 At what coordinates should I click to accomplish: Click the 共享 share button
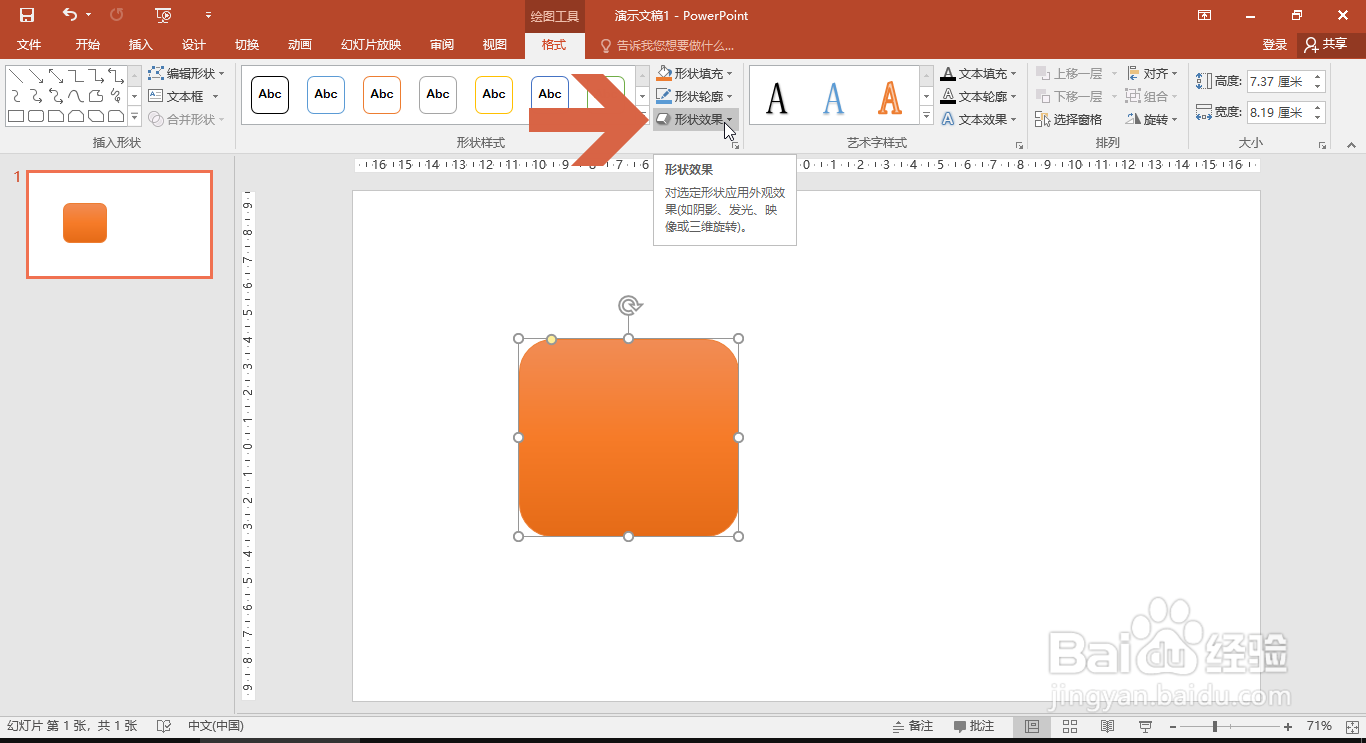tap(1326, 45)
